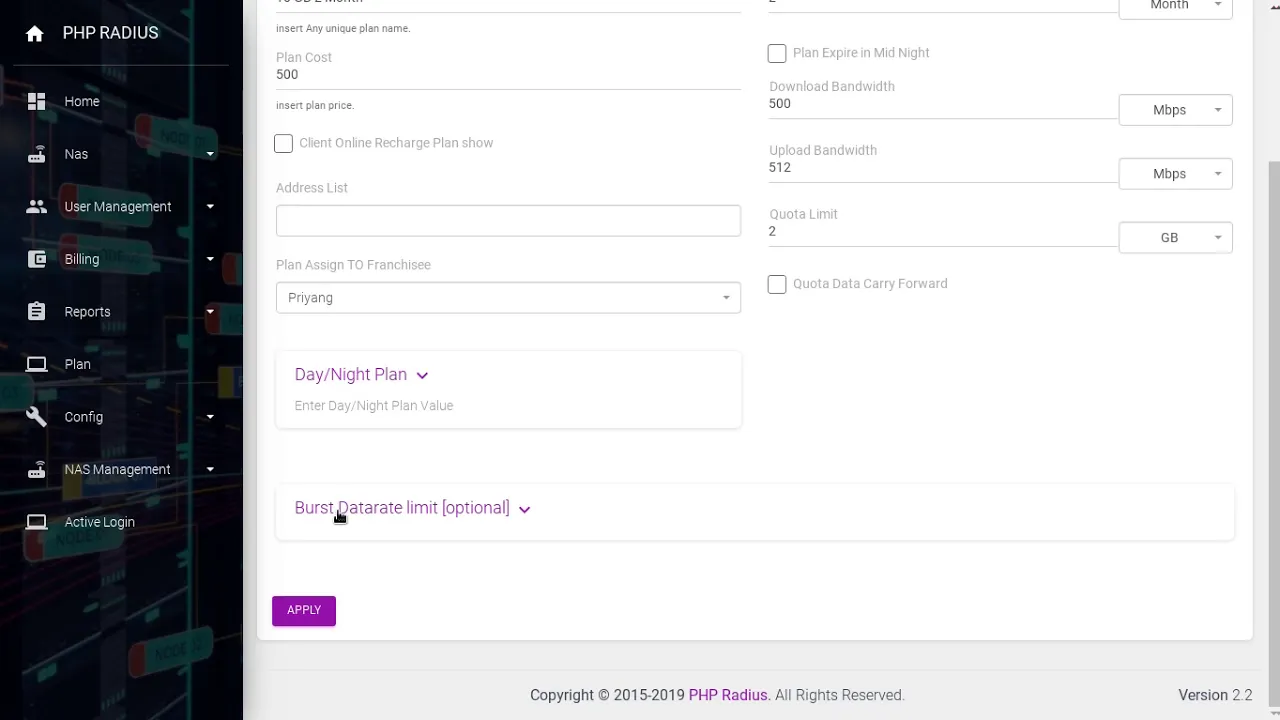Open the Plan menu item
1280x720 pixels.
(x=78, y=364)
